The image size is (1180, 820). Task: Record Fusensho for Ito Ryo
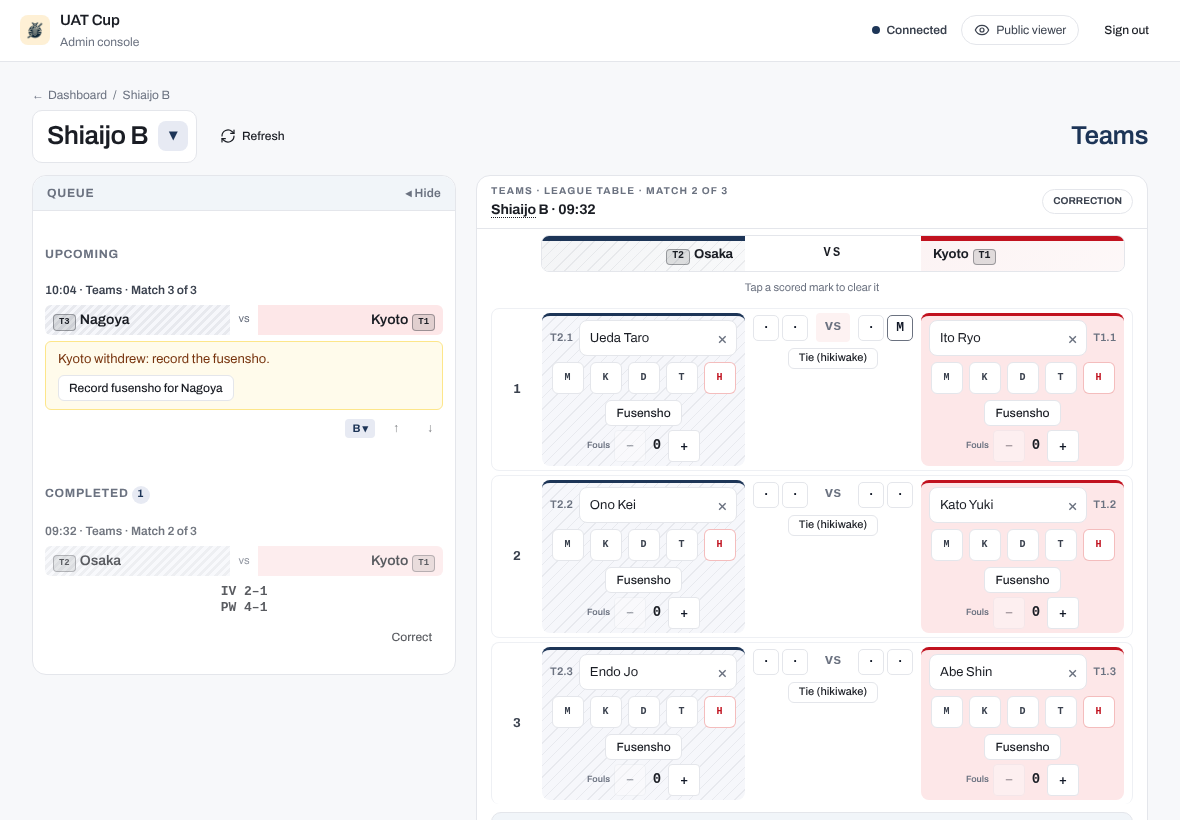[1022, 413]
